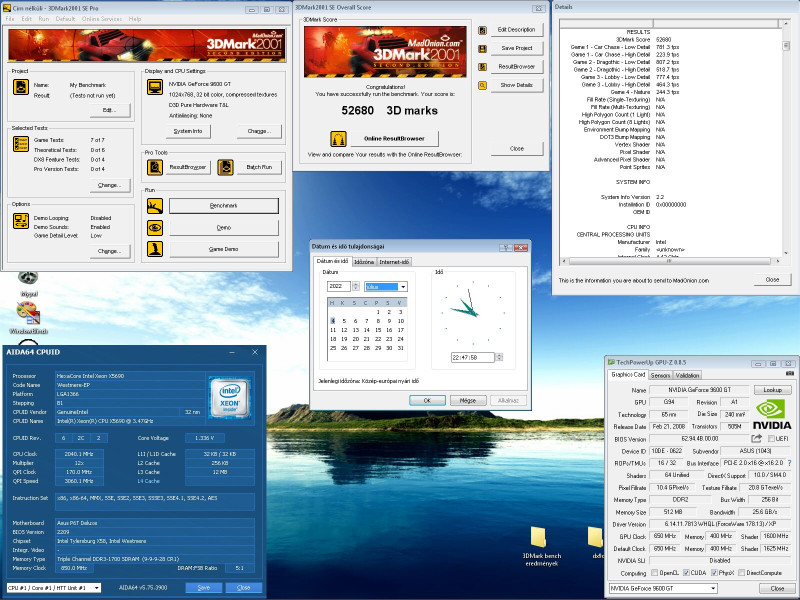Screen dimensions: 800x600
Task: Switch to the Sensors tab in GPU-Z
Action: 661,375
